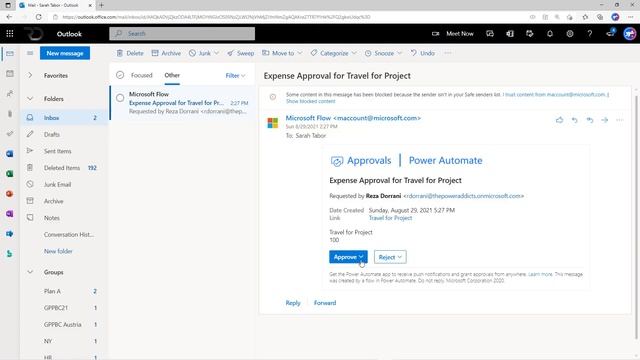
Task: Open Help question mark icon
Action: click(590, 34)
